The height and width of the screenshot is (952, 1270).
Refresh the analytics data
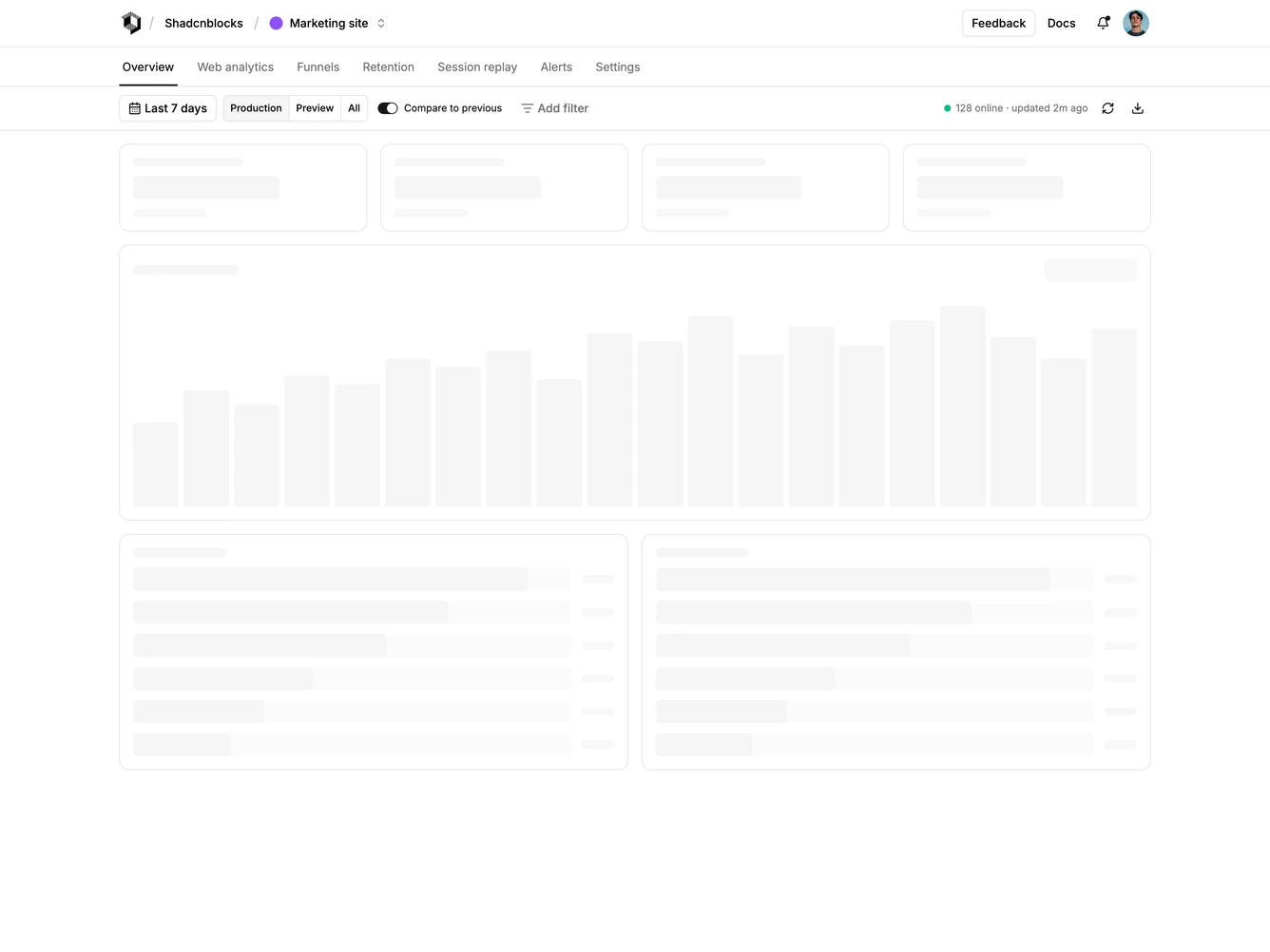pyautogui.click(x=1107, y=108)
